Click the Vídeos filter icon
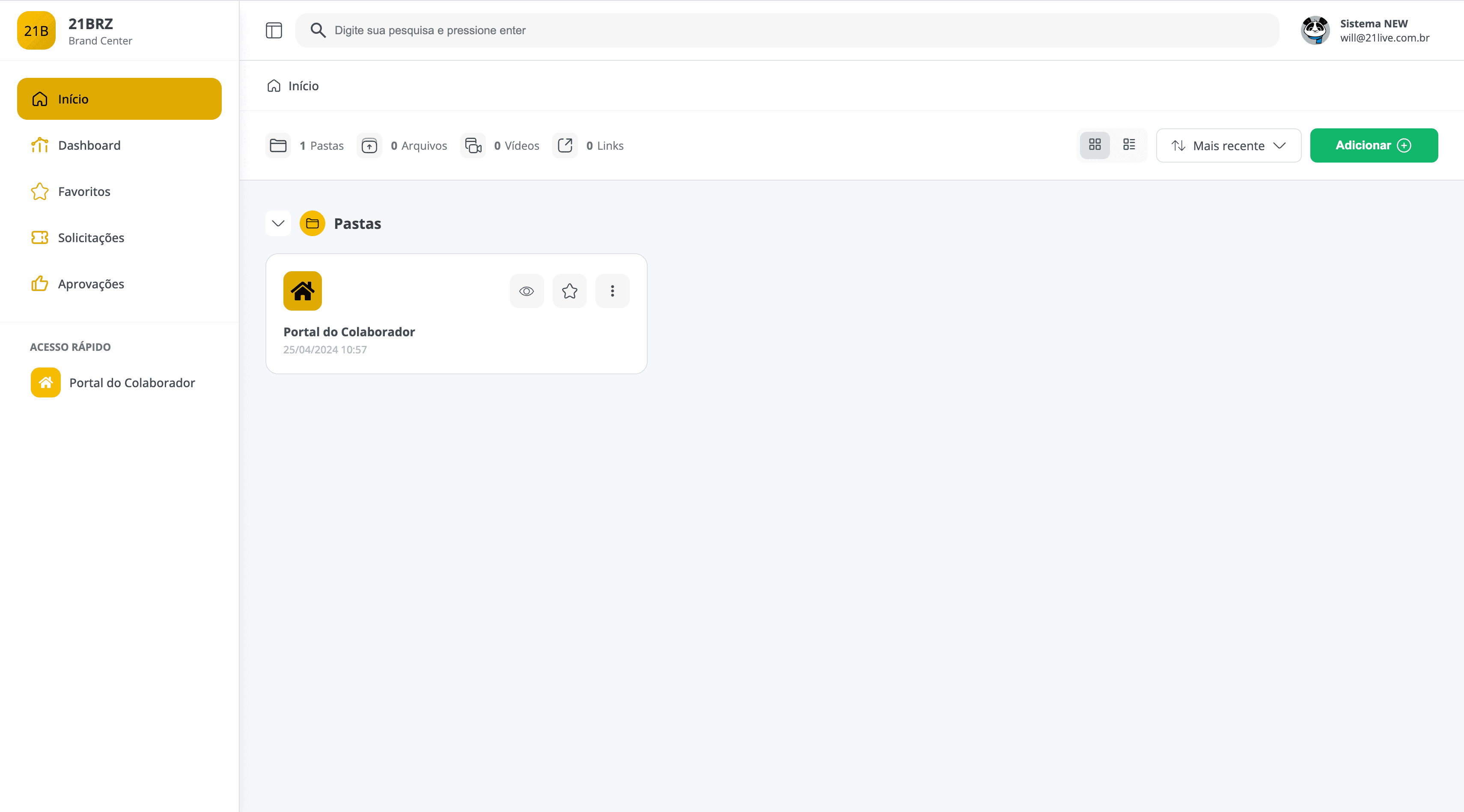The height and width of the screenshot is (812, 1464). (473, 145)
